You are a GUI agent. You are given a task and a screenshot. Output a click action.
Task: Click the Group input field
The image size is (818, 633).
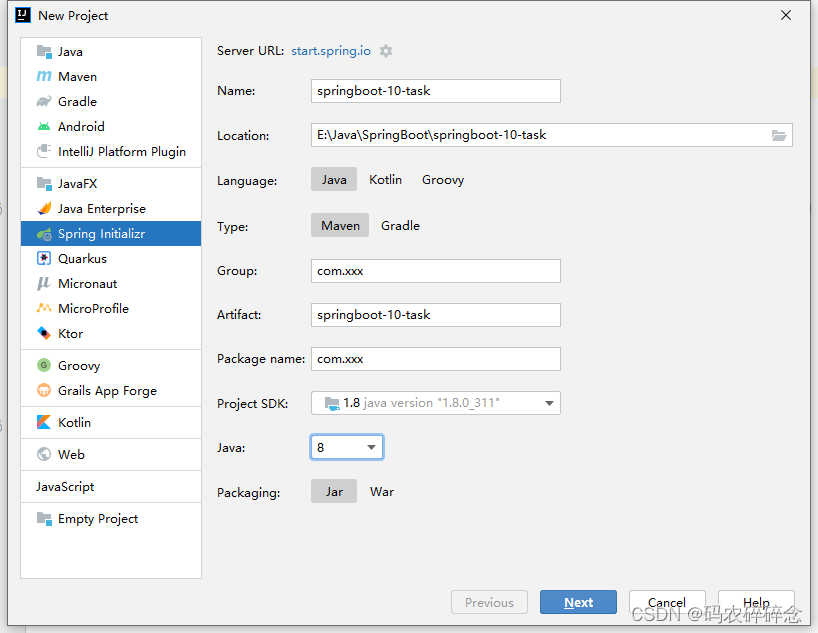[436, 271]
